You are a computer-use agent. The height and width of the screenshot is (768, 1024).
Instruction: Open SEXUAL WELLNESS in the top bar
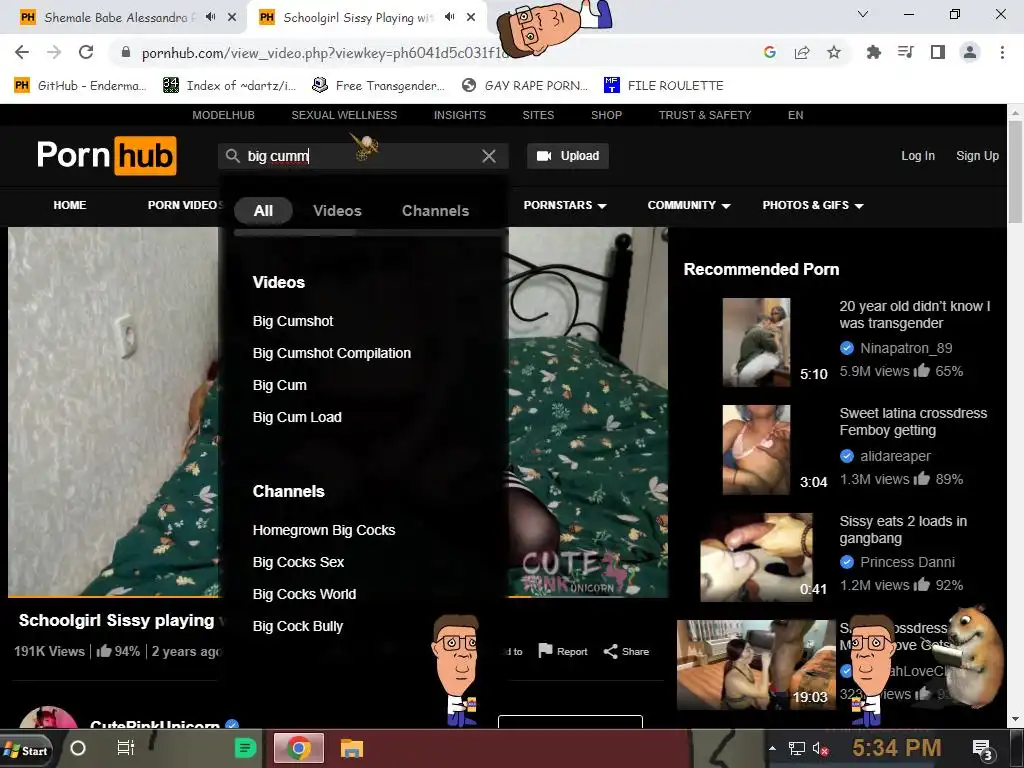[344, 115]
